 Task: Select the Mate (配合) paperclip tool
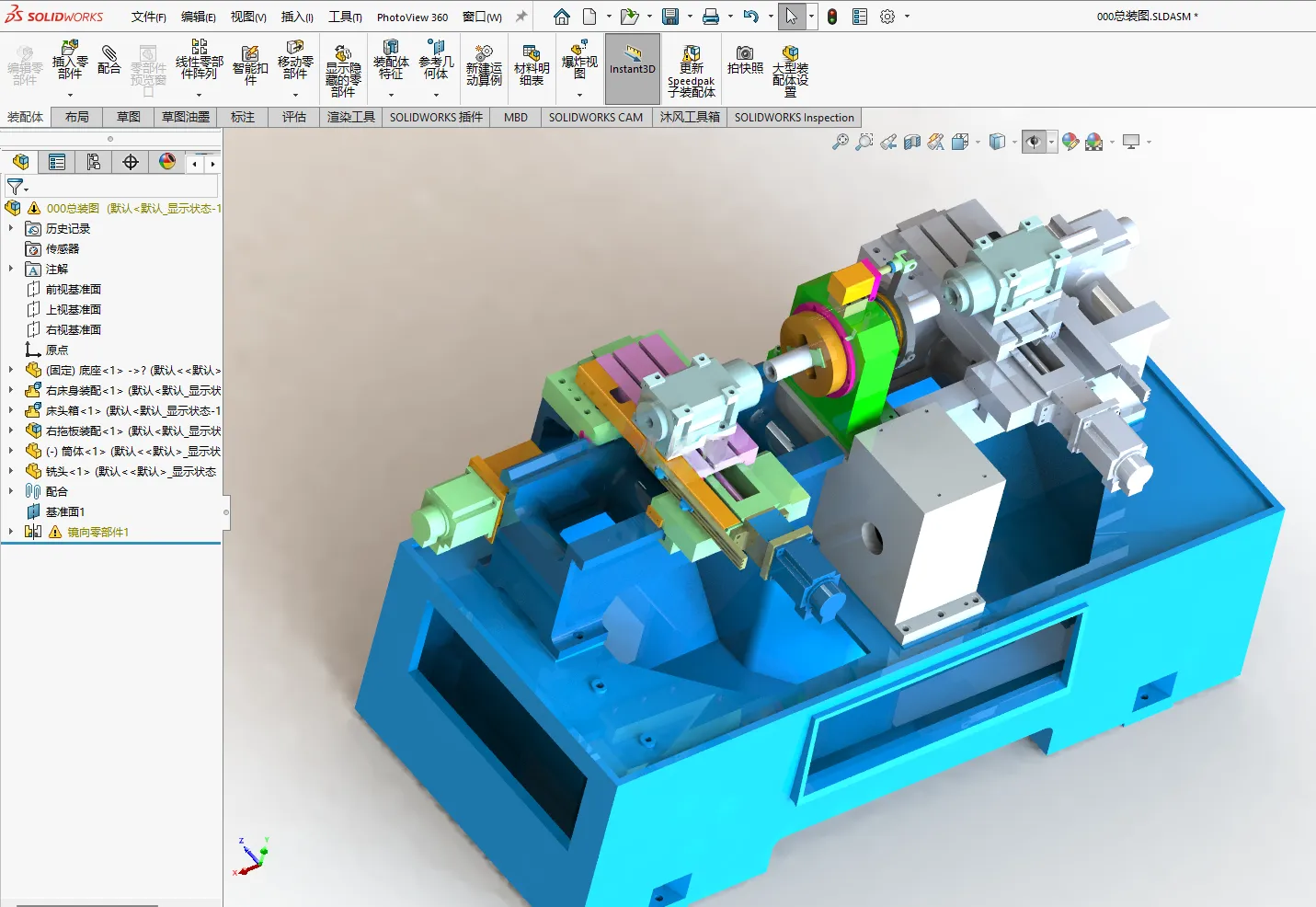click(109, 59)
